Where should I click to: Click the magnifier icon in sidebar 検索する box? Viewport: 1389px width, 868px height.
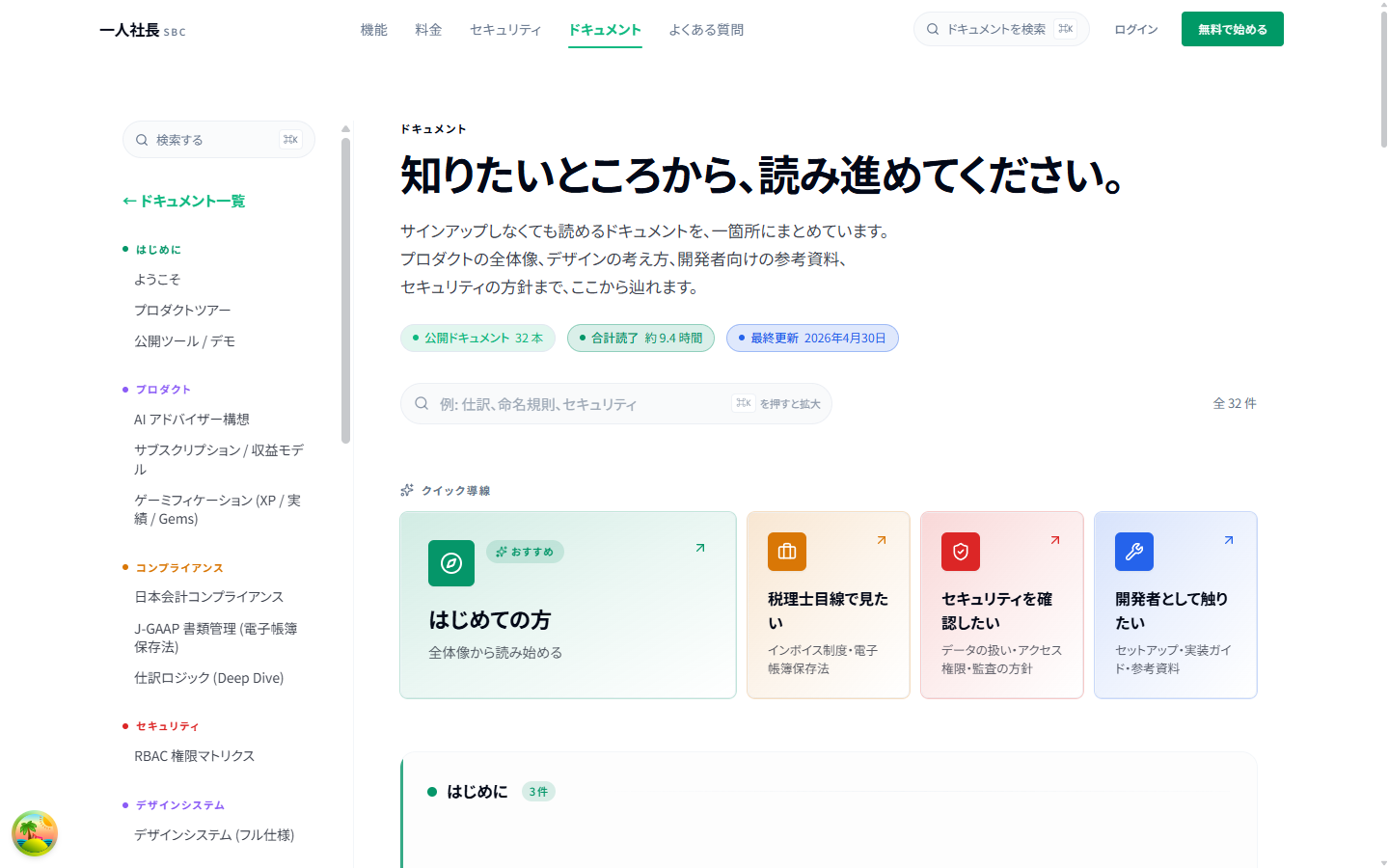click(x=142, y=140)
